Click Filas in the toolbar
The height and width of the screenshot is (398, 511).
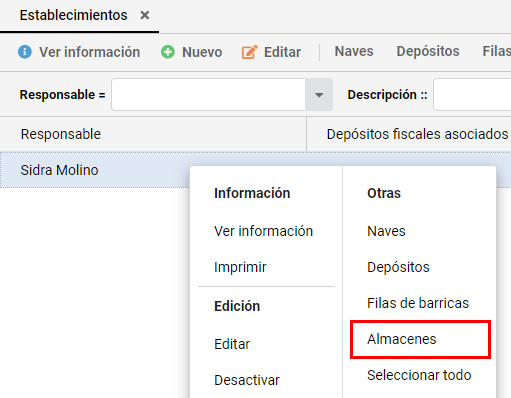[497, 51]
